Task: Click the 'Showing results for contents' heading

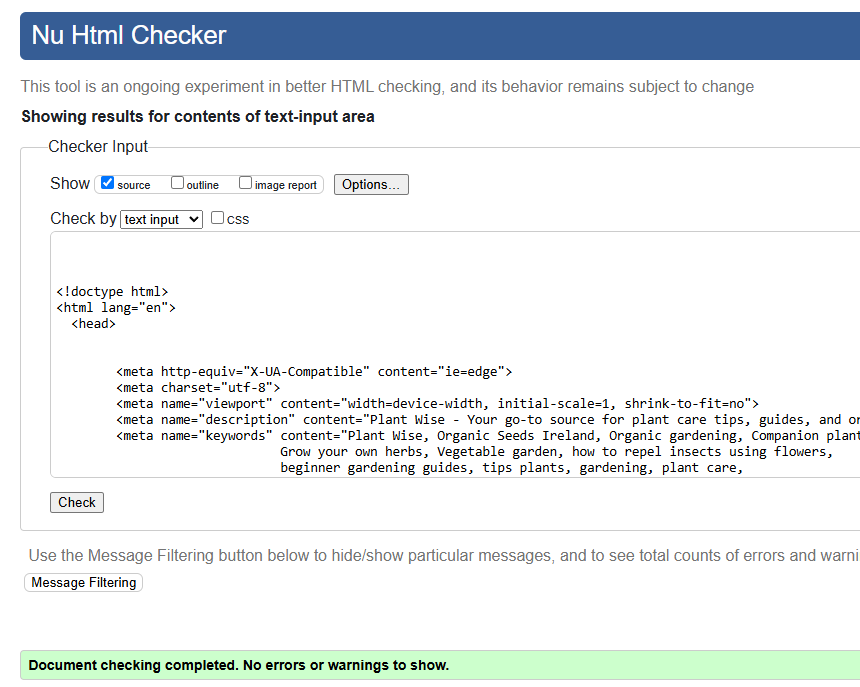Action: [x=198, y=117]
